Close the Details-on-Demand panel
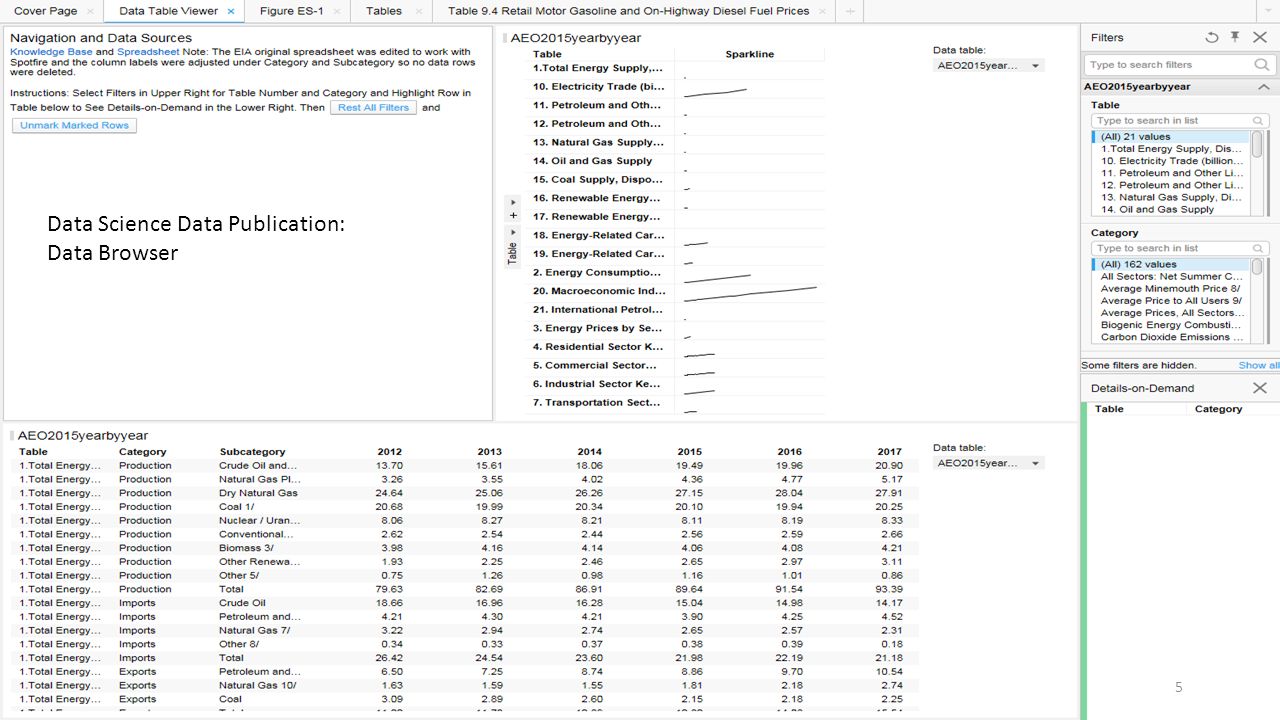 click(x=1260, y=388)
